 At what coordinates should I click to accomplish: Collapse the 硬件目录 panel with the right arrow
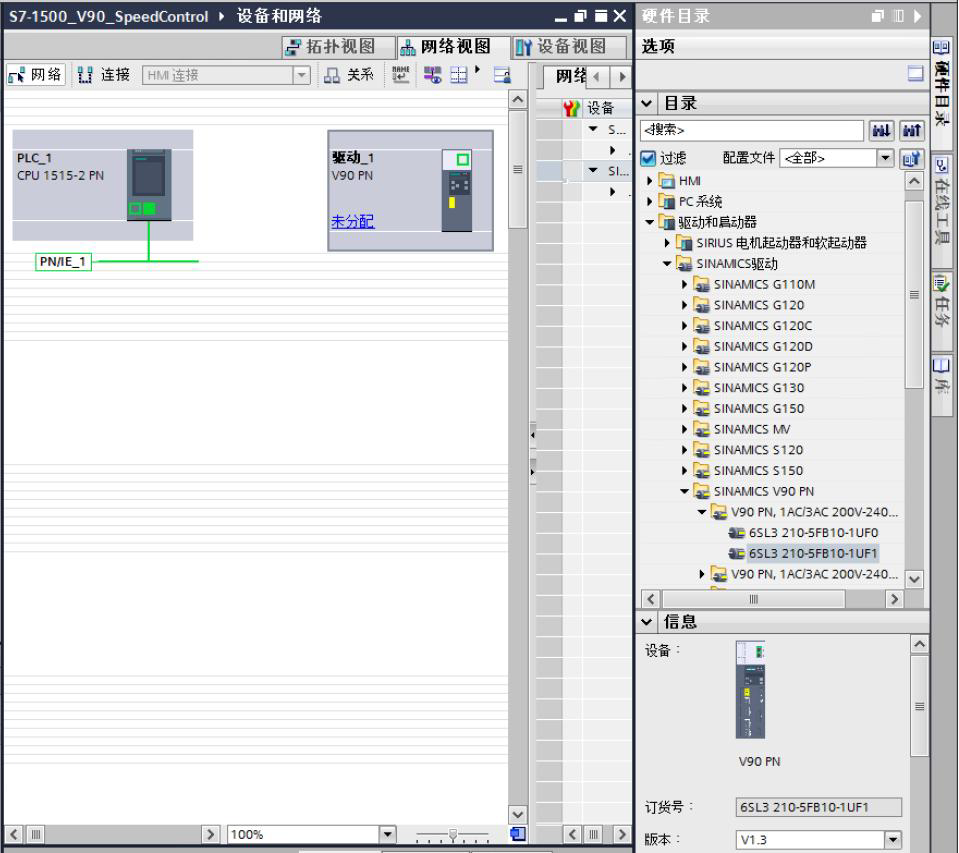point(917,16)
